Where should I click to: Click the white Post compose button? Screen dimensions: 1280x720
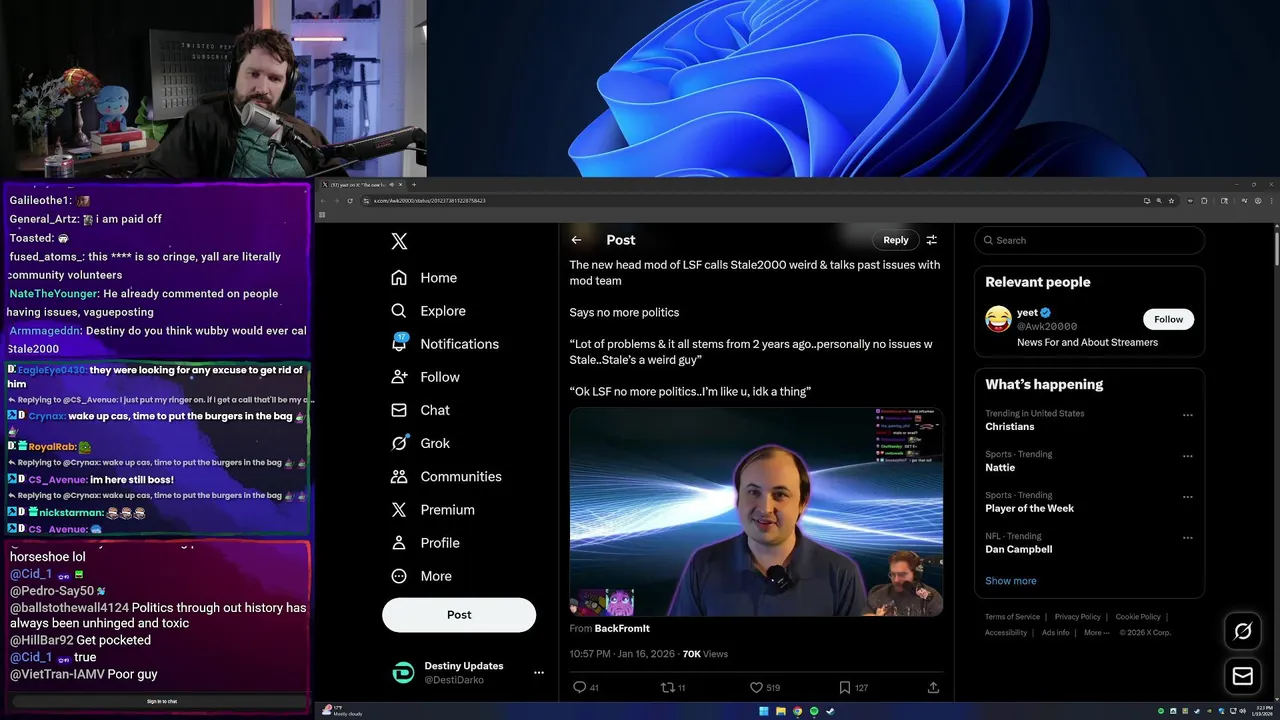[x=459, y=615]
